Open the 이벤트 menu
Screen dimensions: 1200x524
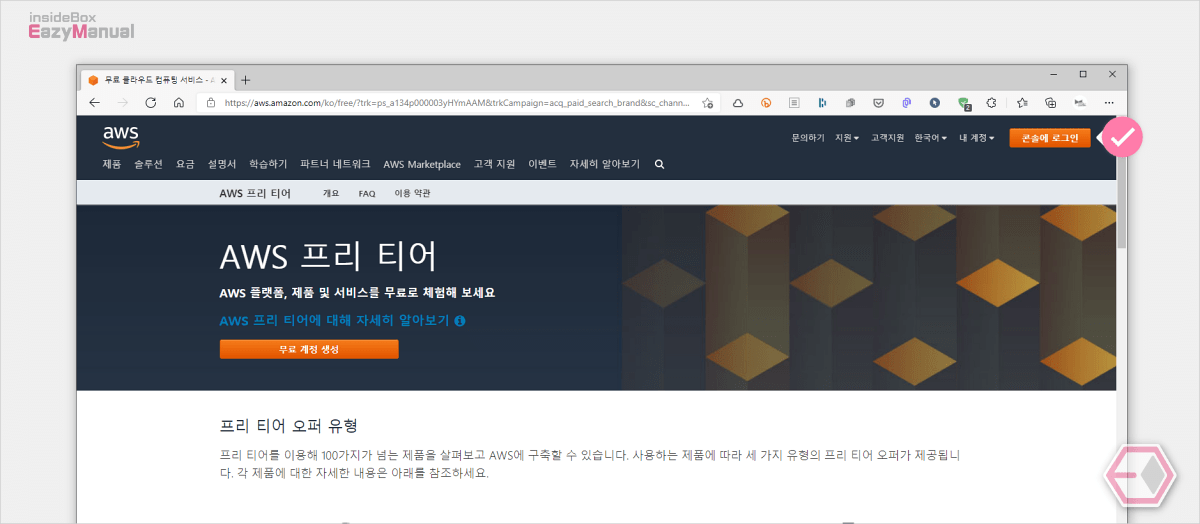(542, 164)
